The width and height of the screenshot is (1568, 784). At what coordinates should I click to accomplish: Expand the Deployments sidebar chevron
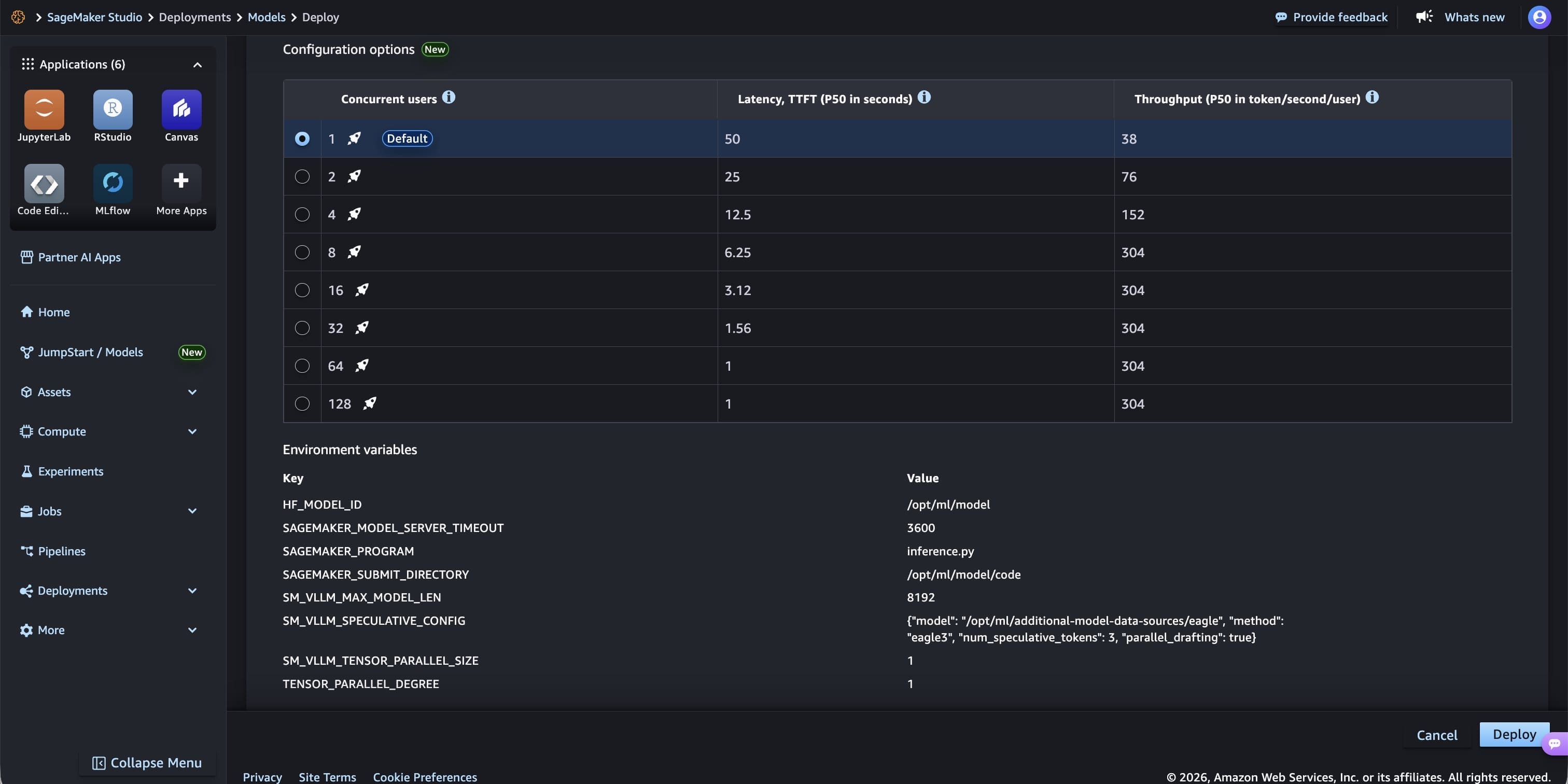192,591
